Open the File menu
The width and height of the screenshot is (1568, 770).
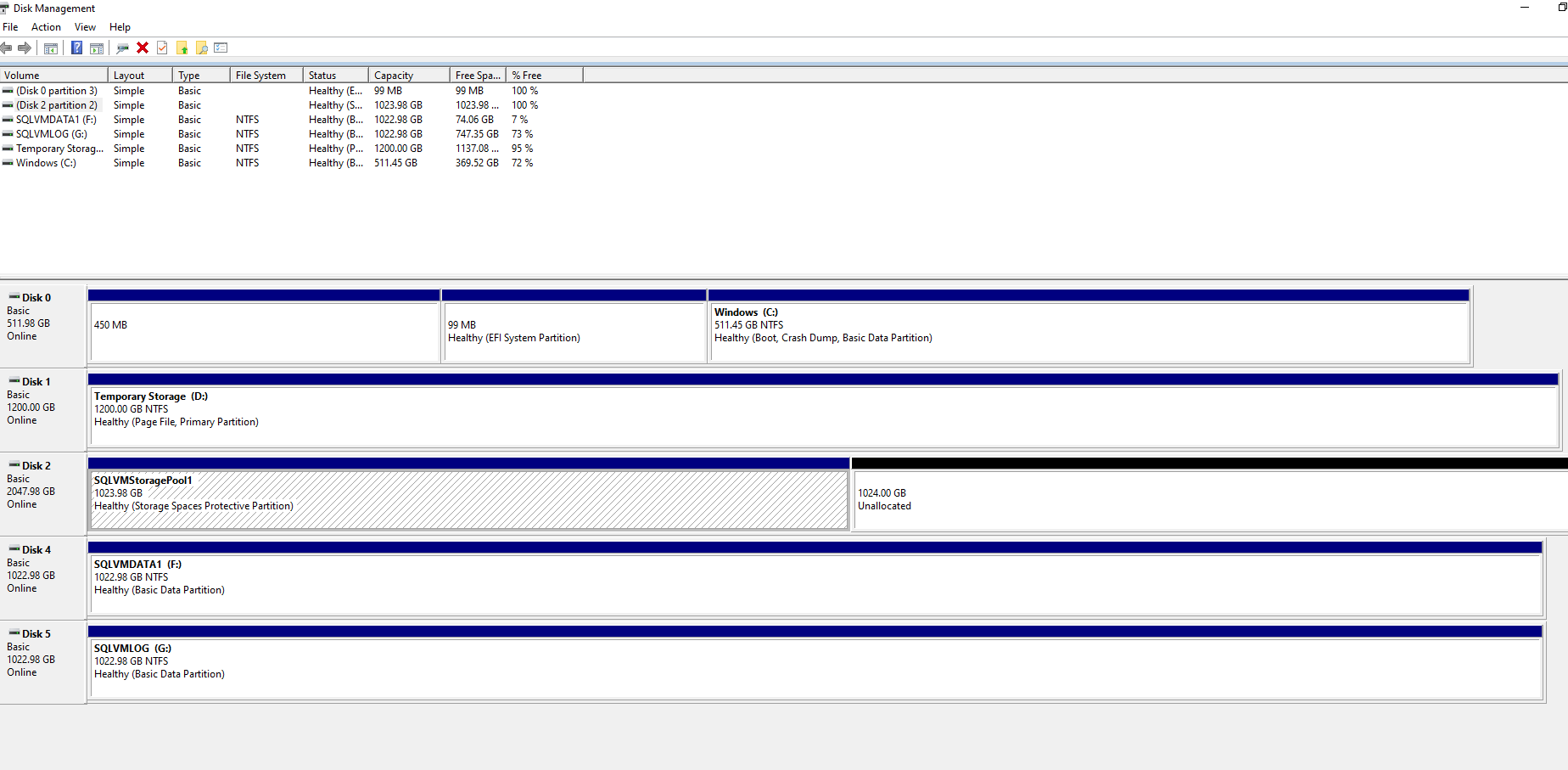pos(10,26)
